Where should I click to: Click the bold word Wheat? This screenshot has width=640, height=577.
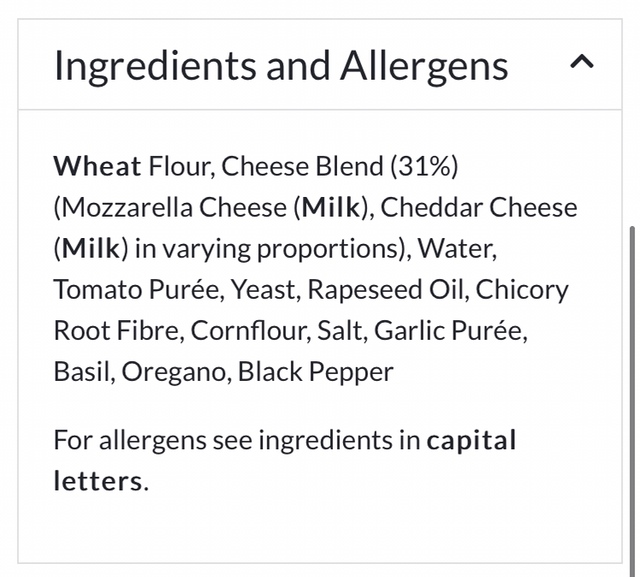97,165
